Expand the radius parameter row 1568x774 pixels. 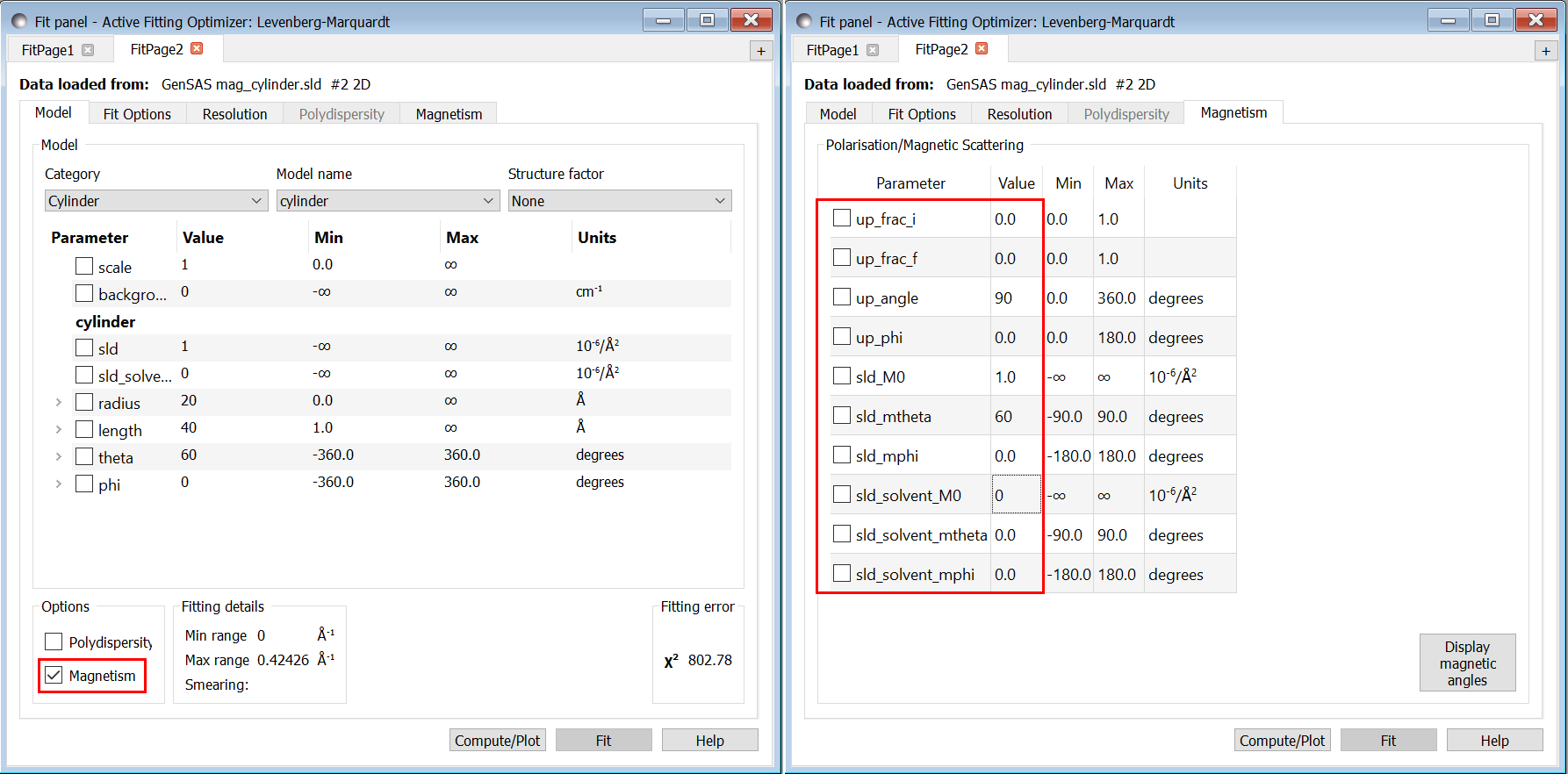click(x=59, y=403)
